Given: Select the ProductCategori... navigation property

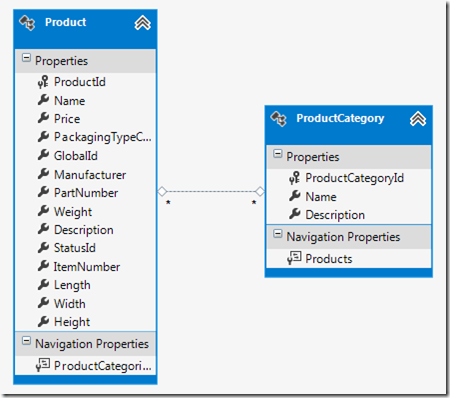Looking at the screenshot, I should coord(103,366).
